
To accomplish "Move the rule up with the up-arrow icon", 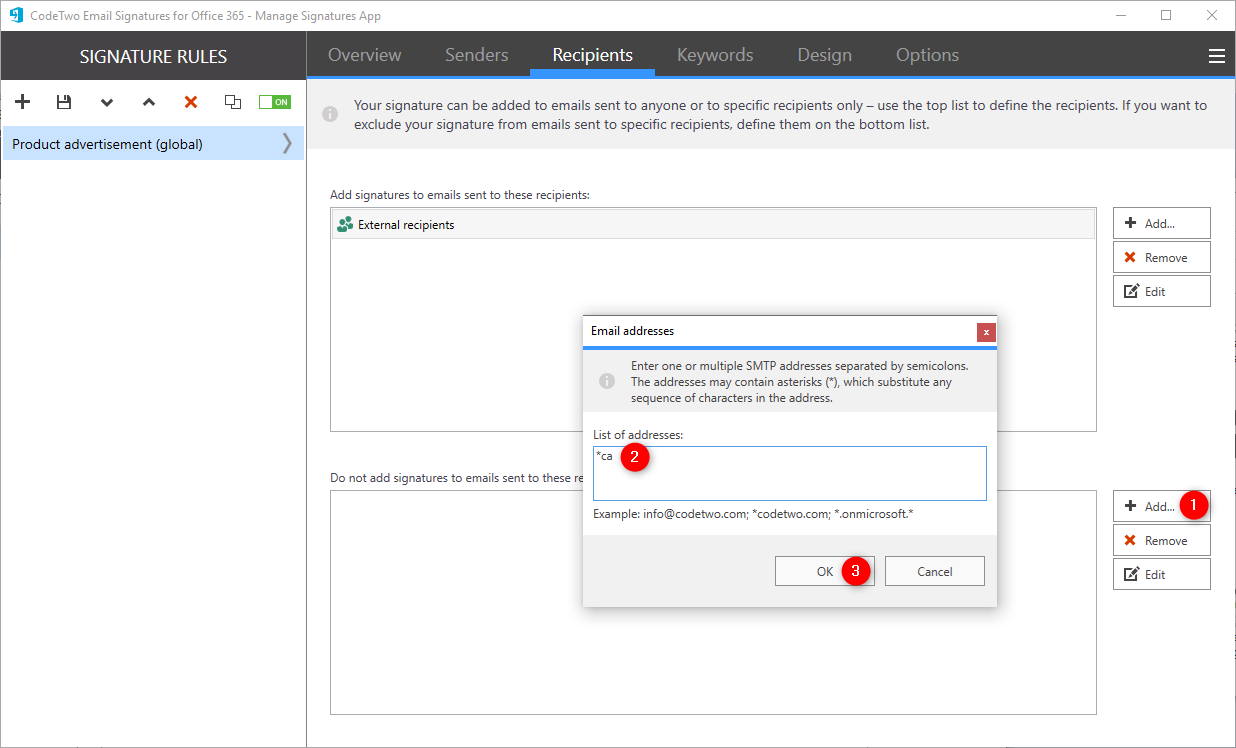I will coord(148,101).
